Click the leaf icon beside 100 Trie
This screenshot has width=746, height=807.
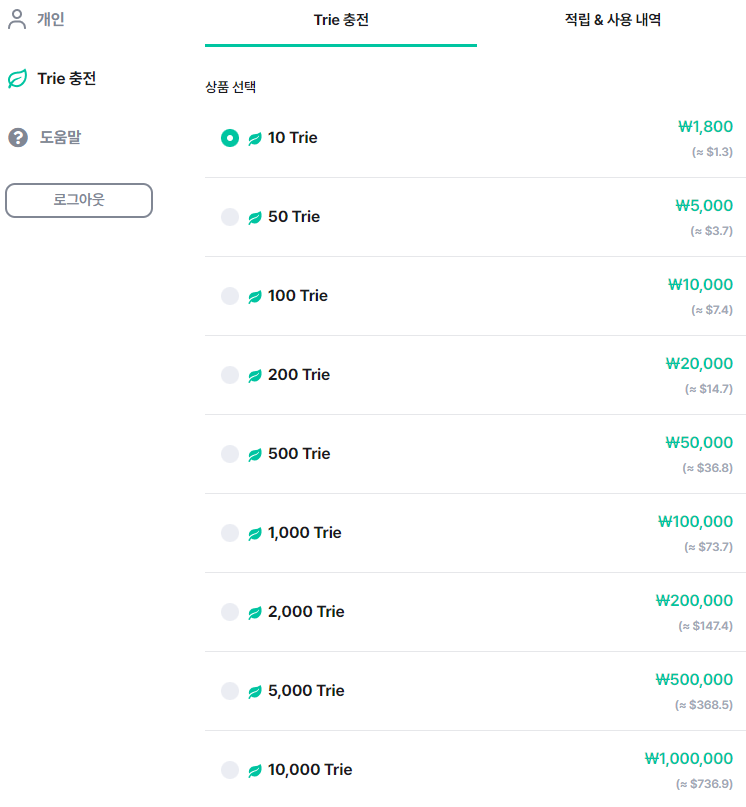click(x=254, y=296)
